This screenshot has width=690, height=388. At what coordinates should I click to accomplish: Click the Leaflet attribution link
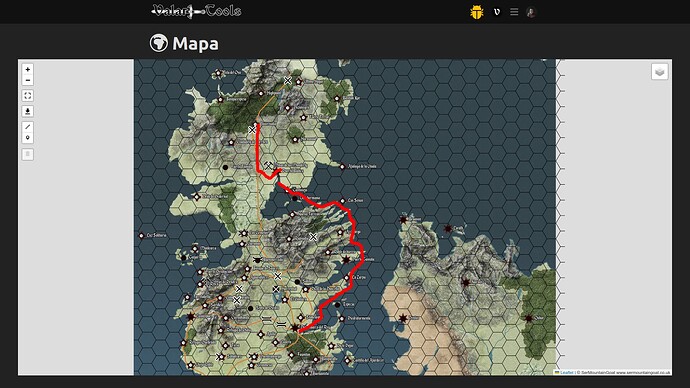pos(566,373)
